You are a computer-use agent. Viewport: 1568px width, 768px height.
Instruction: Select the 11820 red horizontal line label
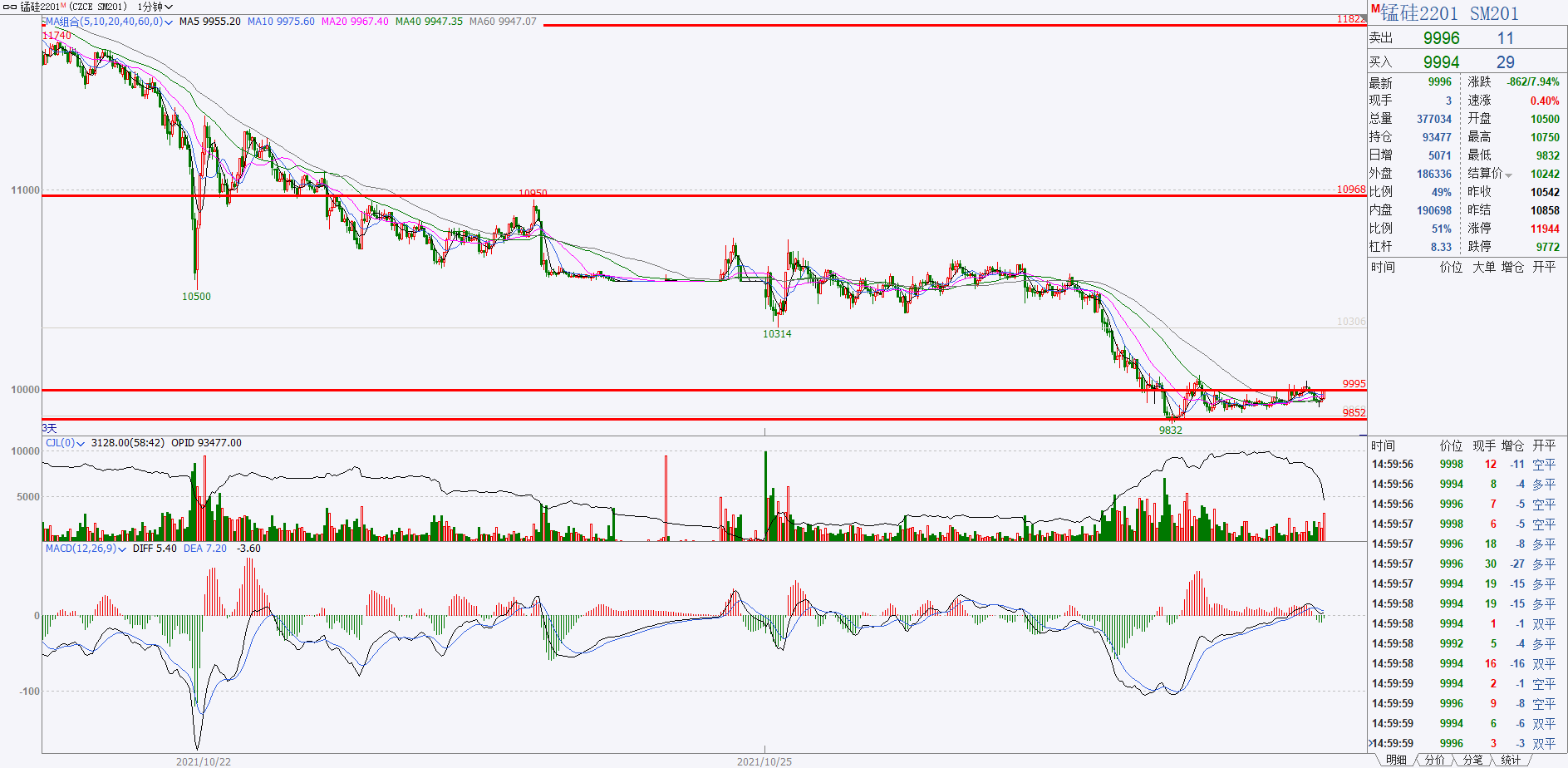pos(1349,18)
